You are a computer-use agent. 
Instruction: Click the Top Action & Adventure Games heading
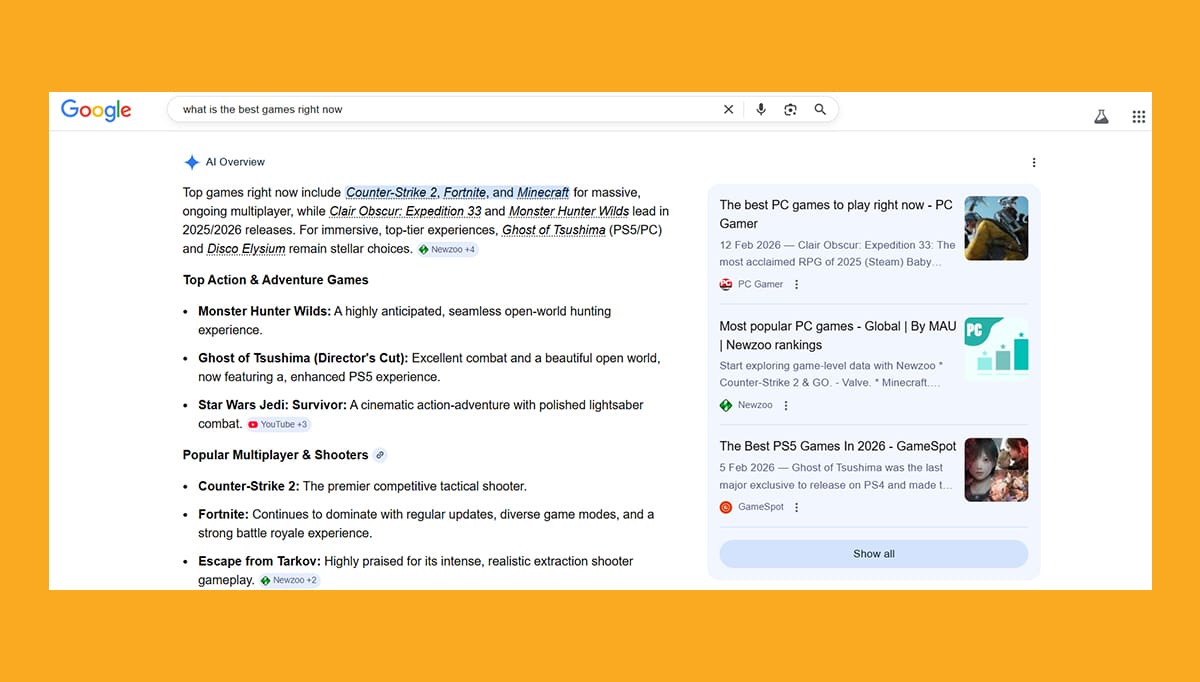click(276, 280)
